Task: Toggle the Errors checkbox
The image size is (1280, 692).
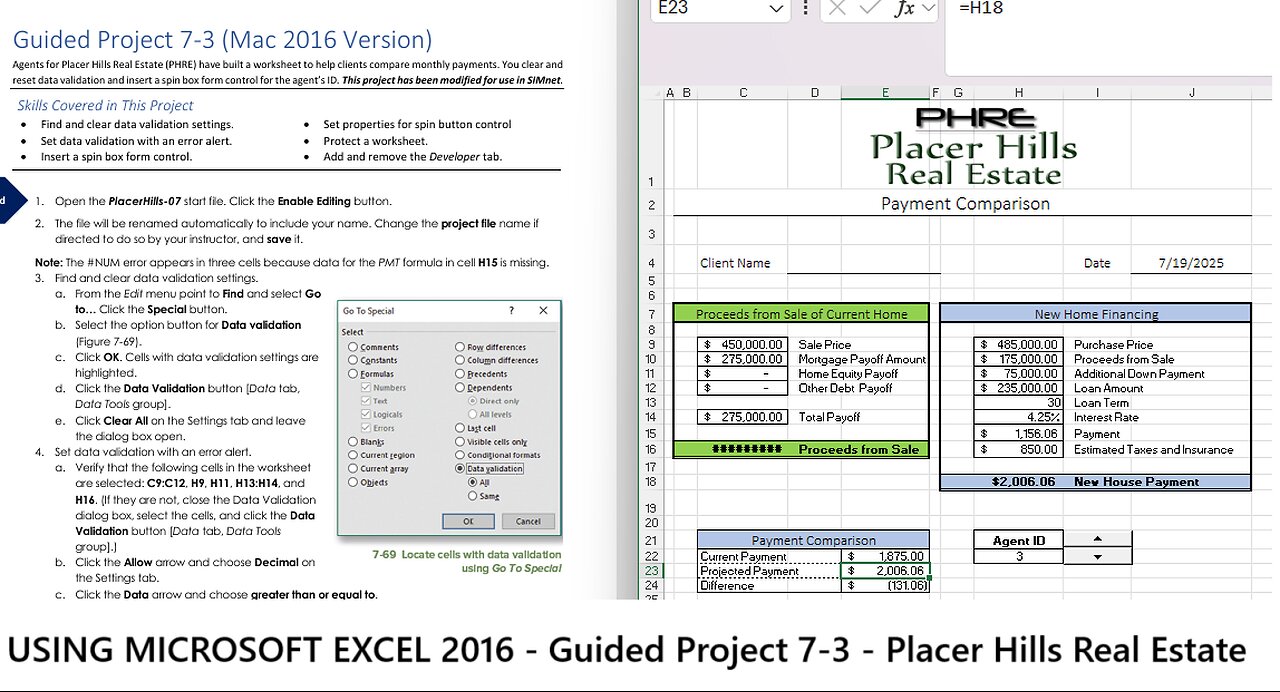Action: point(365,428)
